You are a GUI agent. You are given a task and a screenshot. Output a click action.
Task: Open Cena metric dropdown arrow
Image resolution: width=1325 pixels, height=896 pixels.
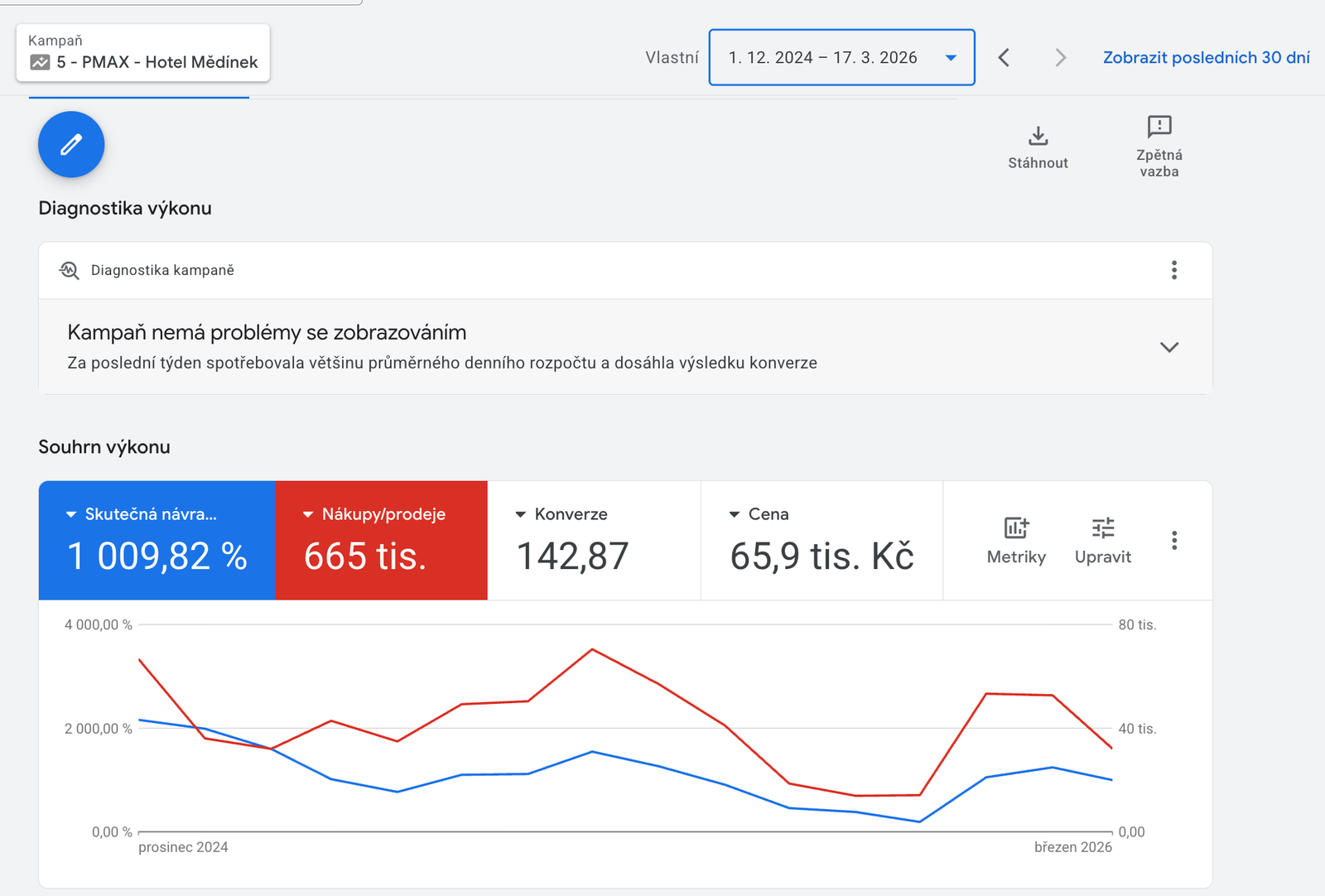(734, 514)
